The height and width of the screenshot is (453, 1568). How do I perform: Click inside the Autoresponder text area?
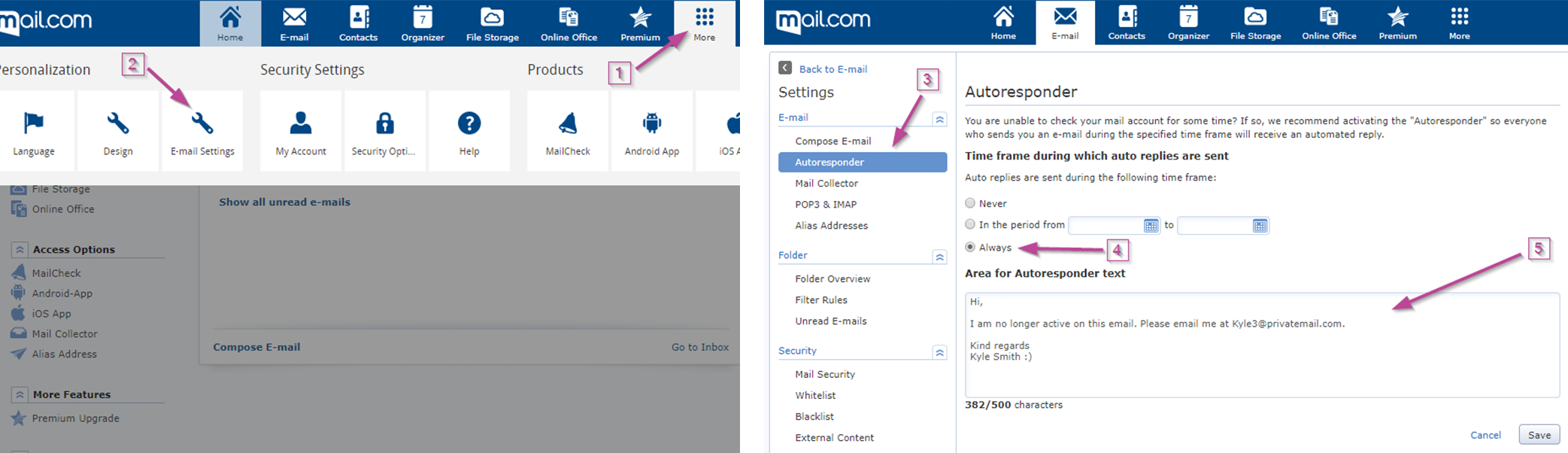(1261, 369)
